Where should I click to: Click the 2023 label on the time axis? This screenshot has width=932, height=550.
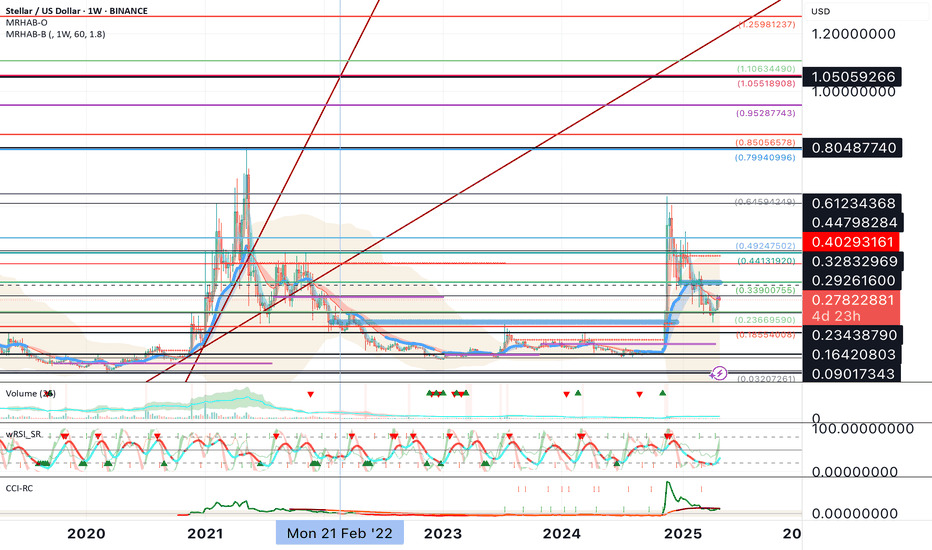point(443,533)
